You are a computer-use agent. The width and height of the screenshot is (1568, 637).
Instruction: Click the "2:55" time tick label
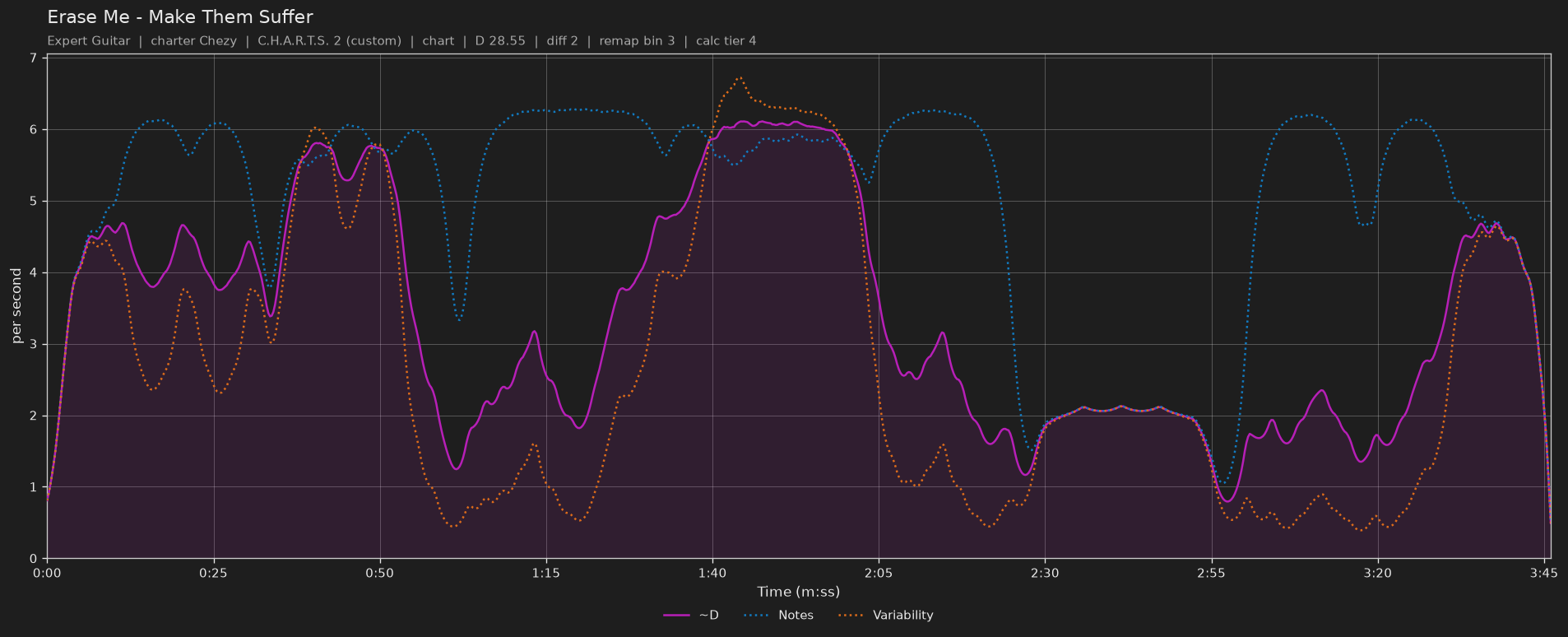tap(1212, 574)
